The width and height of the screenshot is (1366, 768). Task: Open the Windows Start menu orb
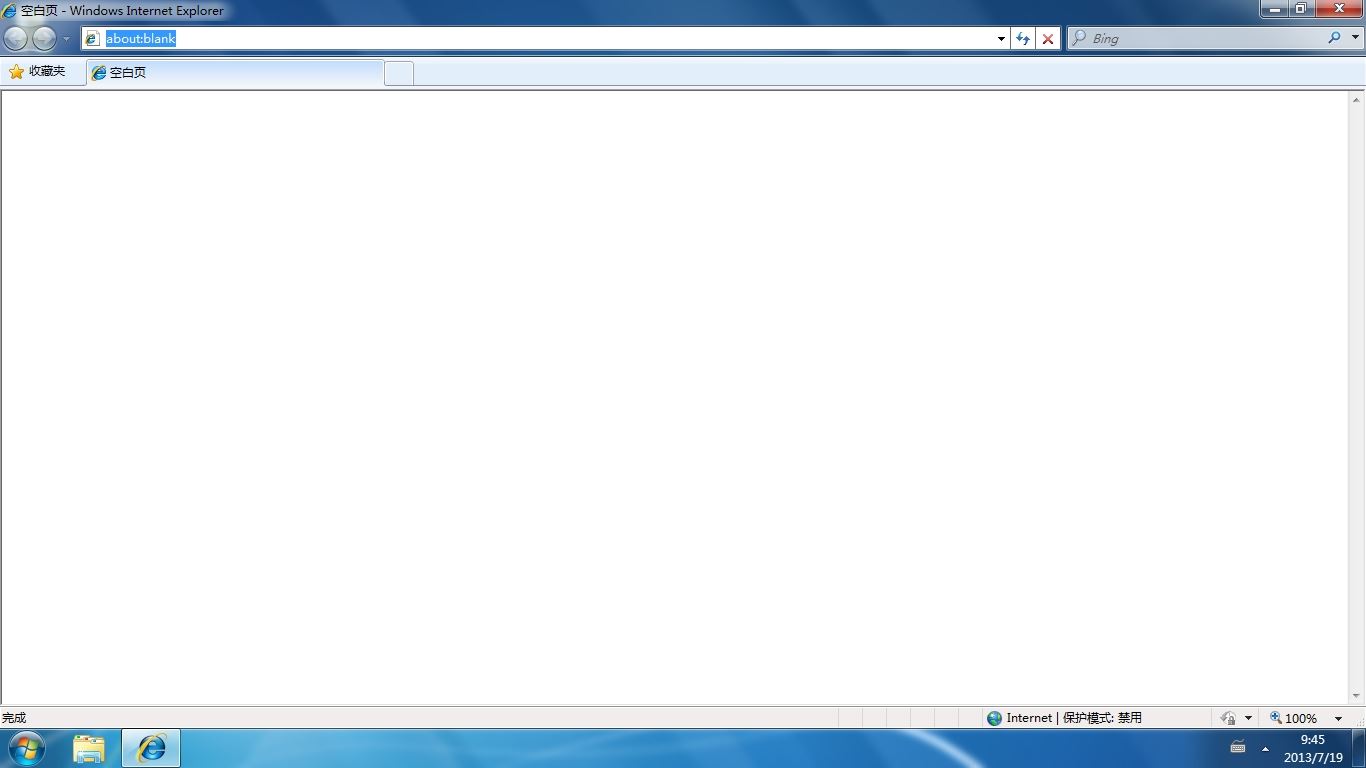click(26, 748)
